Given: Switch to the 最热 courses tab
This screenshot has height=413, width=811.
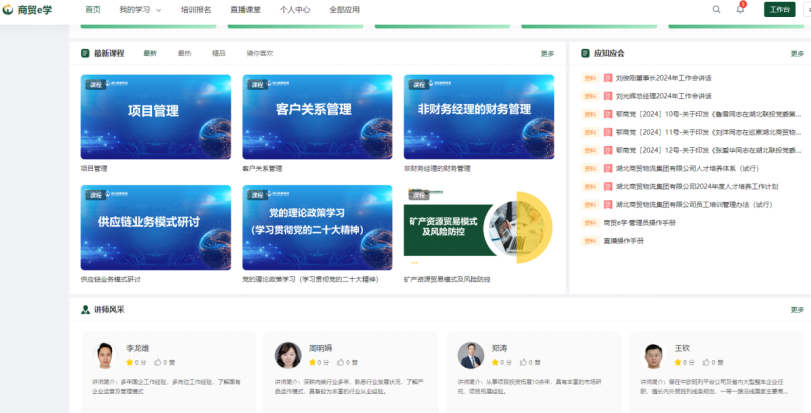Looking at the screenshot, I should 184,53.
